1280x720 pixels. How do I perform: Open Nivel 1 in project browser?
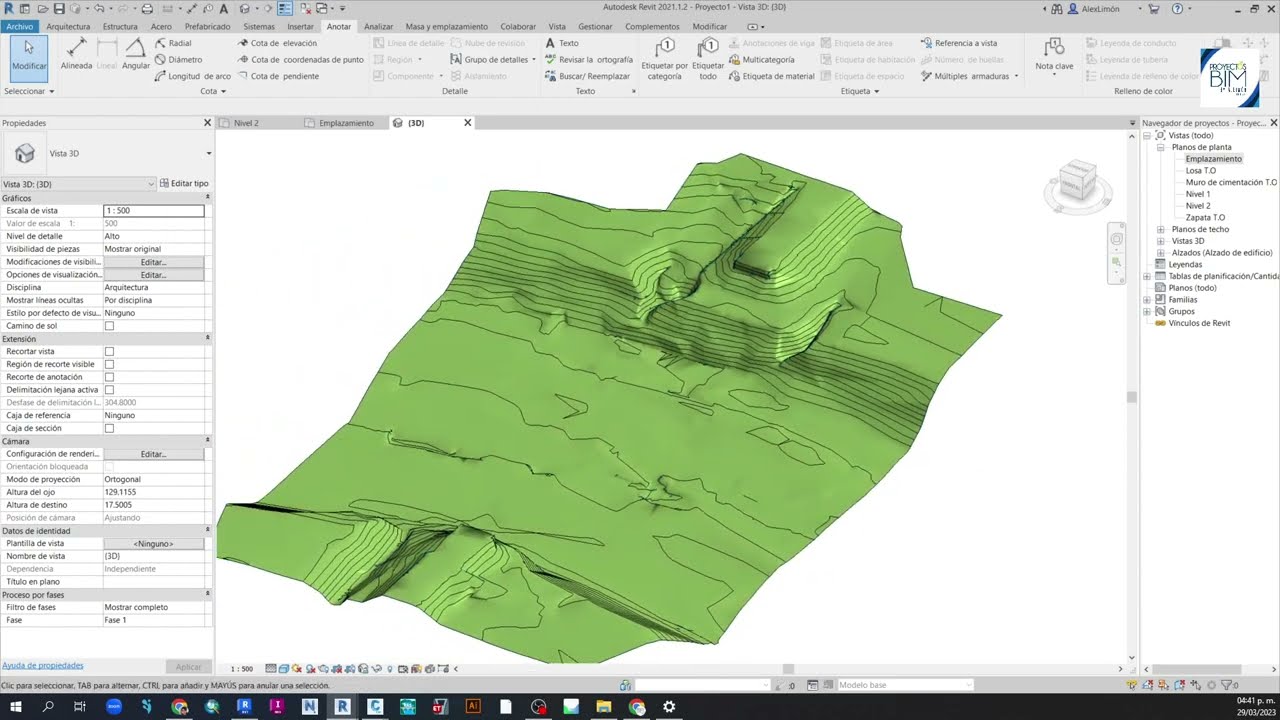(x=1198, y=194)
